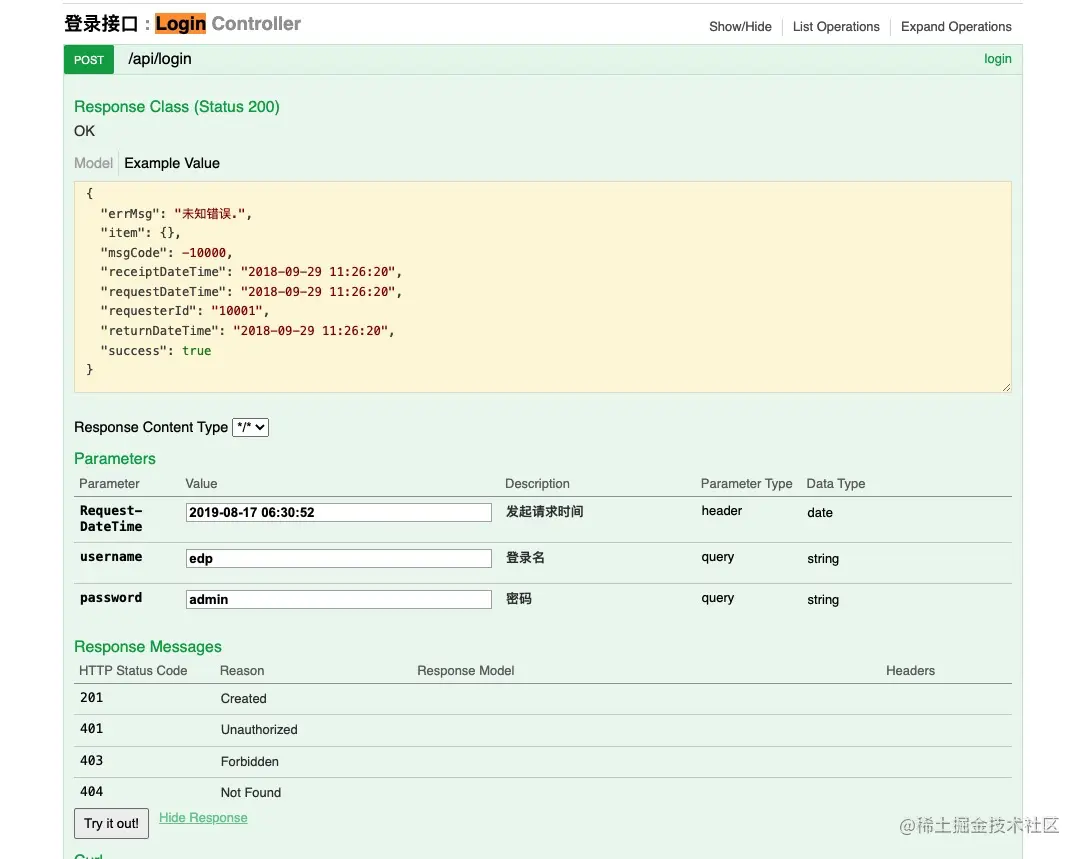
Task: Click the 登录名 description
Action: pos(525,557)
